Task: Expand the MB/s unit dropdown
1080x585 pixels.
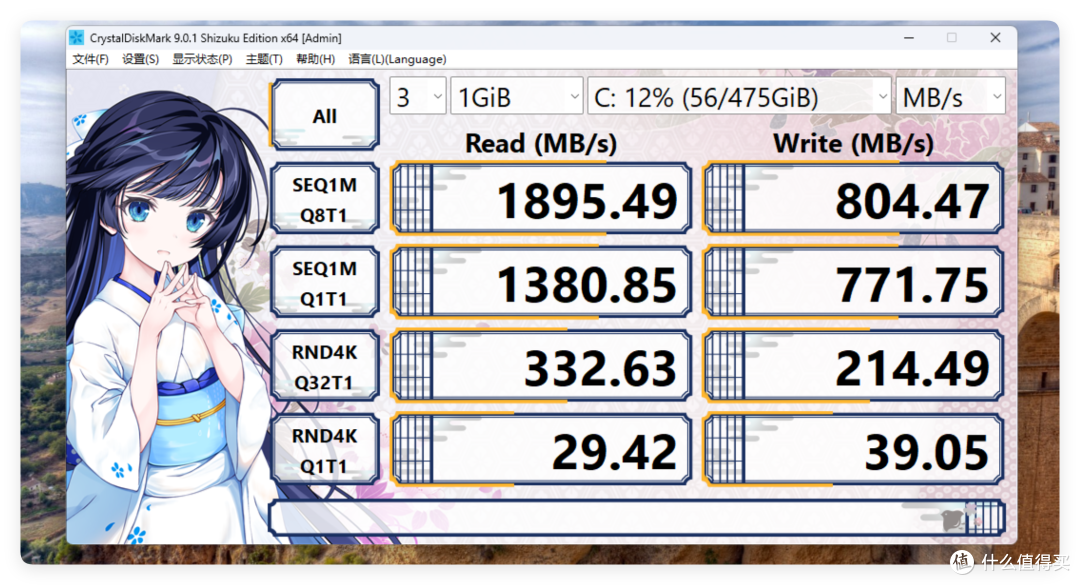Action: click(x=951, y=96)
